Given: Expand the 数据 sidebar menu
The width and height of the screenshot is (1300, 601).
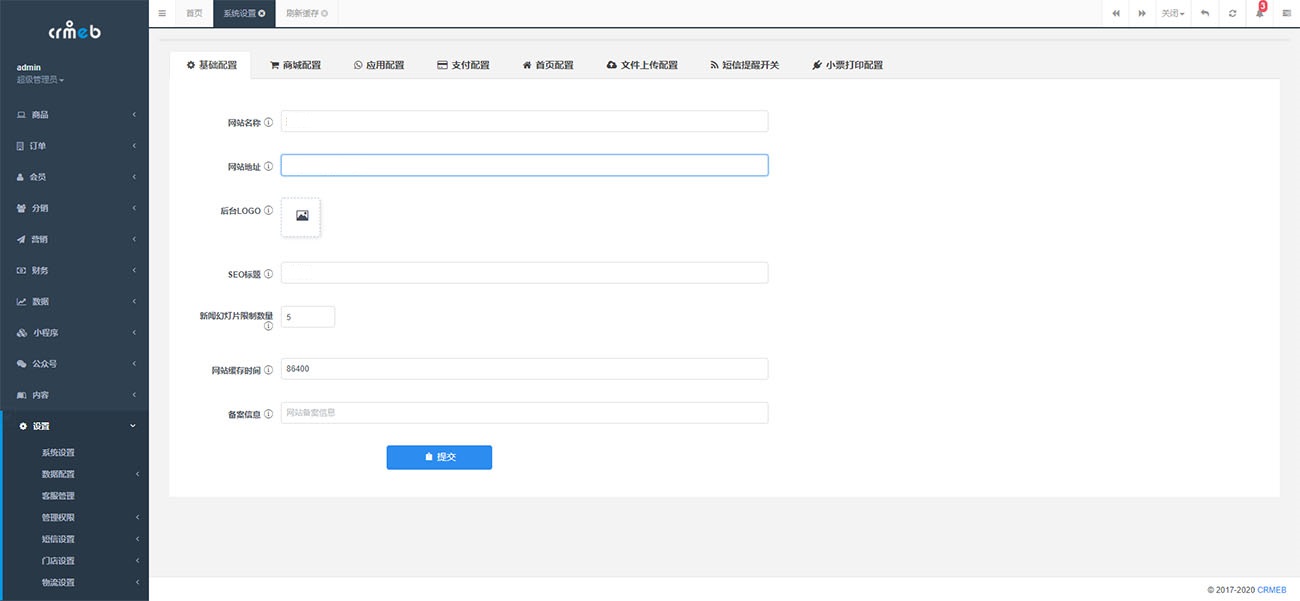Looking at the screenshot, I should point(74,301).
